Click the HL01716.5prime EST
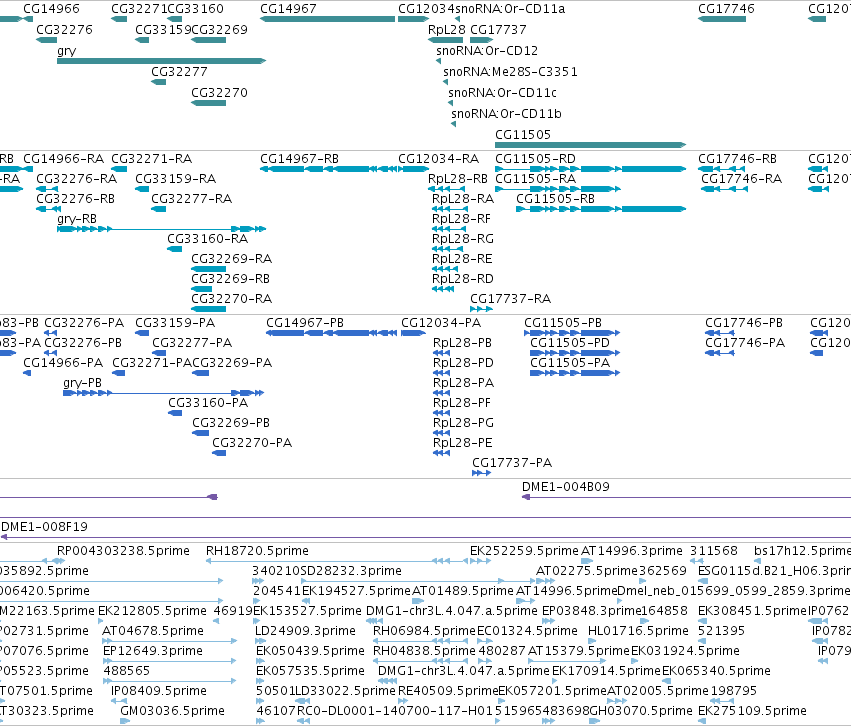This screenshot has height=726, width=851. pyautogui.click(x=593, y=641)
